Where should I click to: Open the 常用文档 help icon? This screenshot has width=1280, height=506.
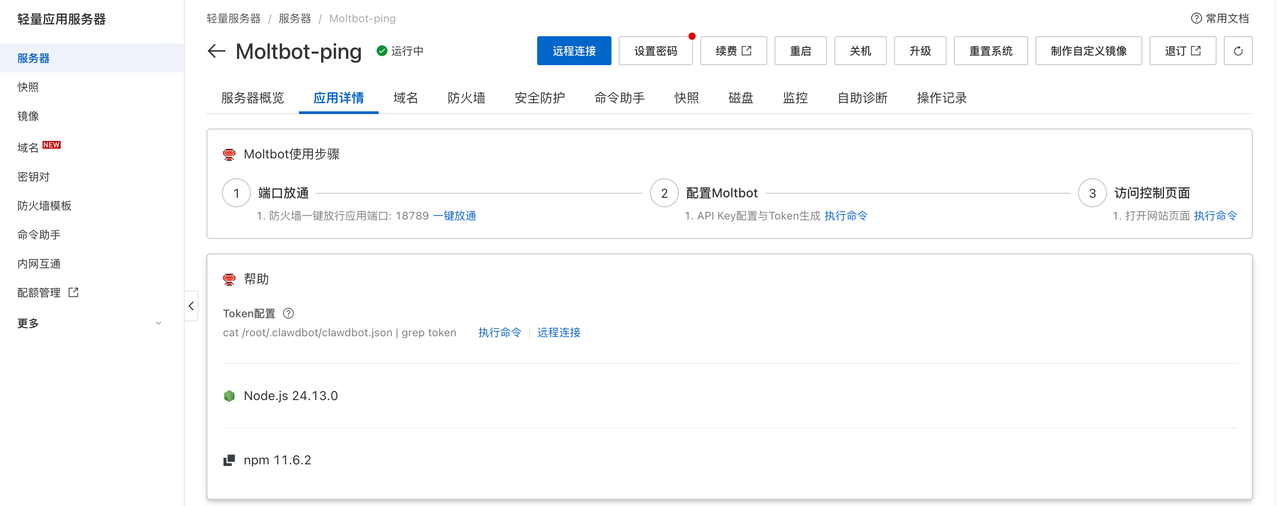pyautogui.click(x=1196, y=18)
